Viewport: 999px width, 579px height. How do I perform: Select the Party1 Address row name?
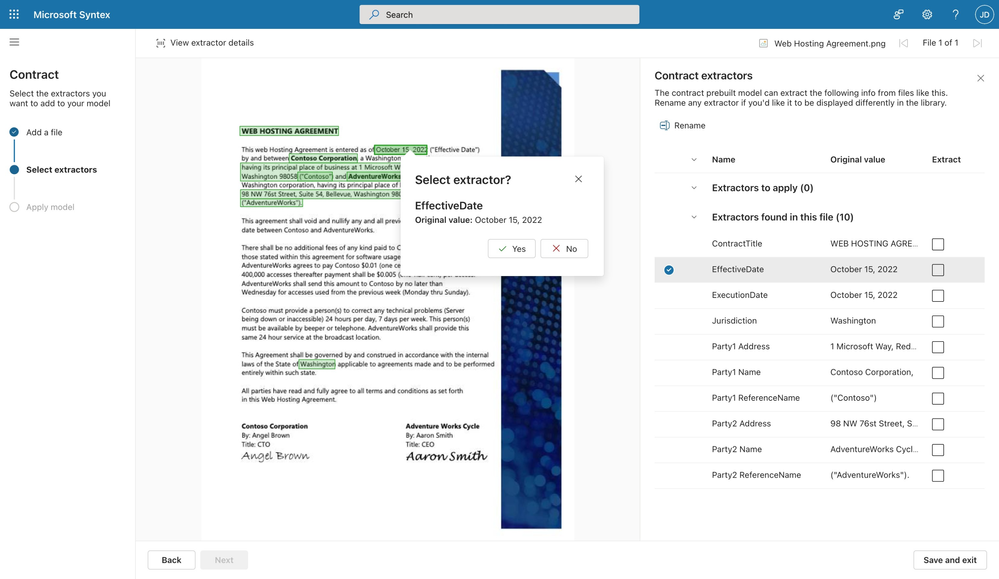(x=740, y=347)
